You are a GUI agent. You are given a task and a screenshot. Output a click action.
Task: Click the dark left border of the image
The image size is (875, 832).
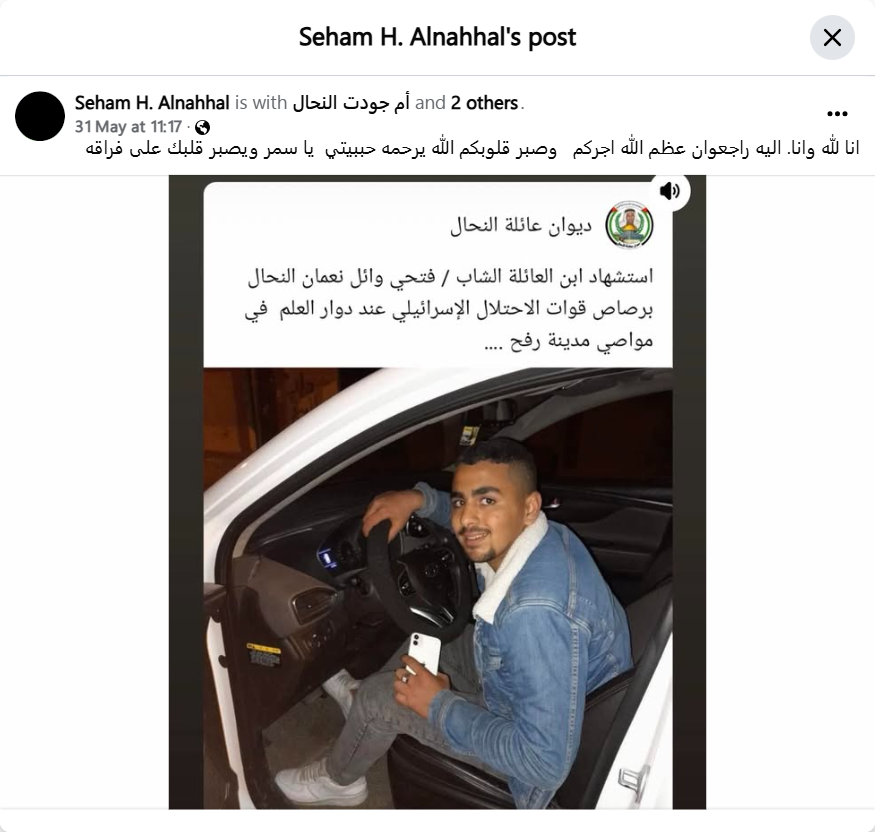[x=186, y=492]
